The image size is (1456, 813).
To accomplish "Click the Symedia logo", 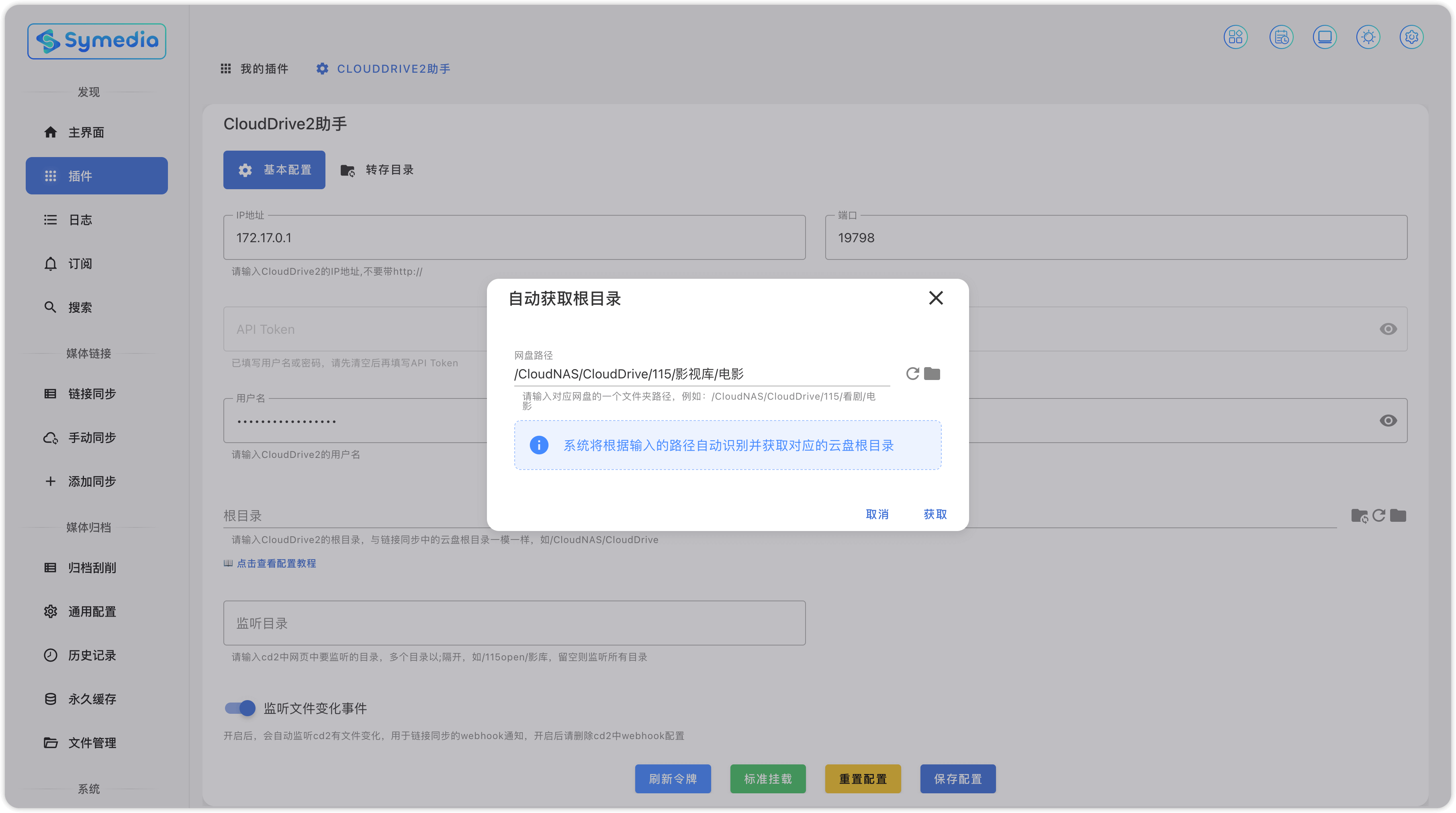I will [x=97, y=41].
